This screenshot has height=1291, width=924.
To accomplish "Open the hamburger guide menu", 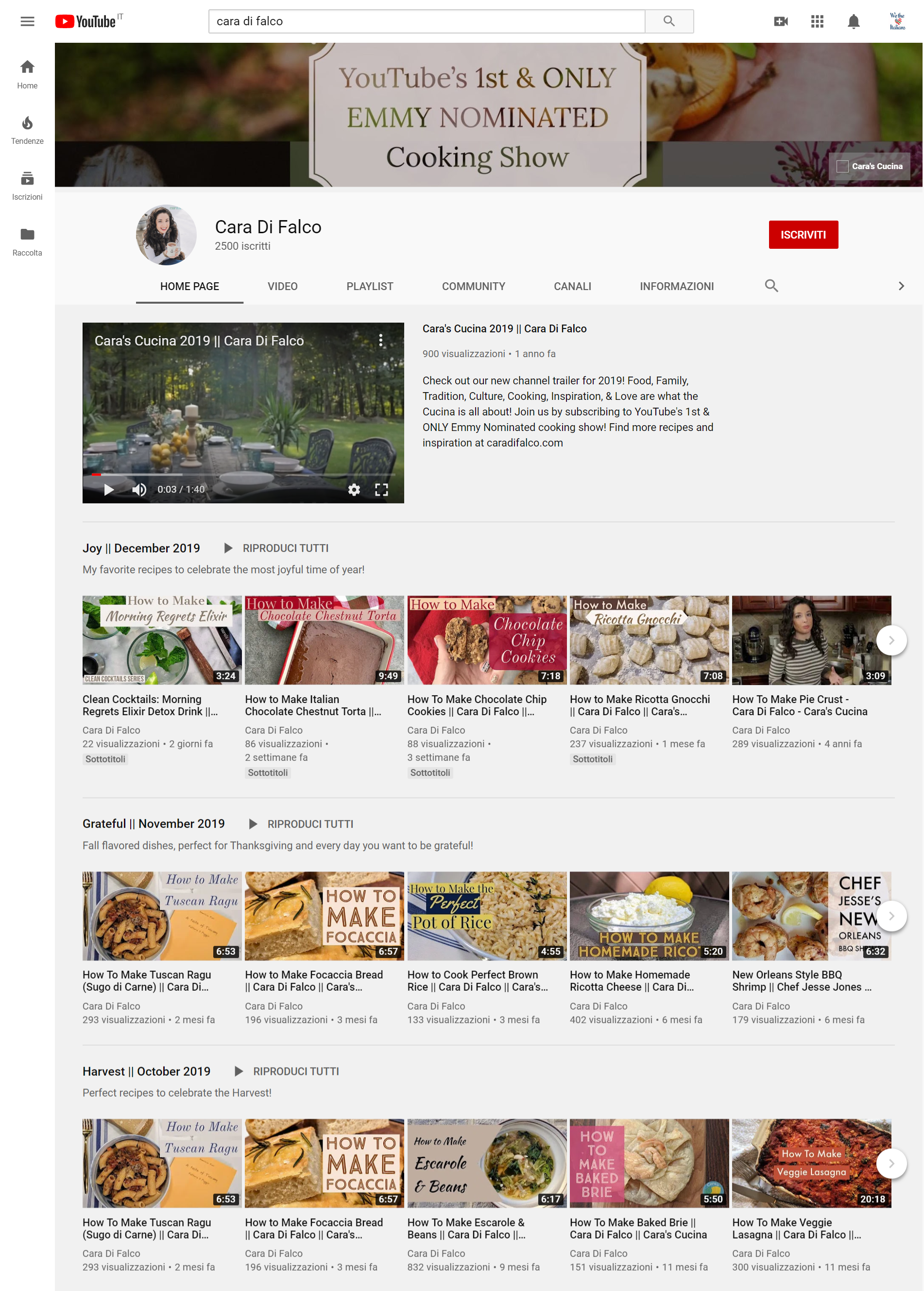I will click(x=27, y=21).
